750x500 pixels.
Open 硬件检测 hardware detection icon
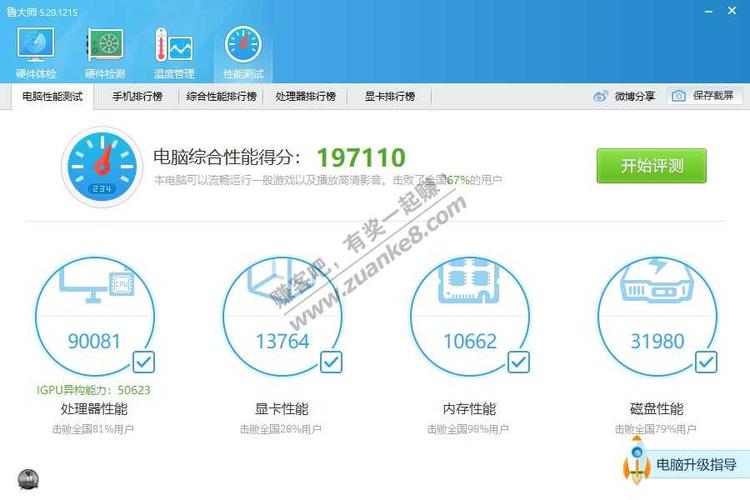pyautogui.click(x=105, y=52)
